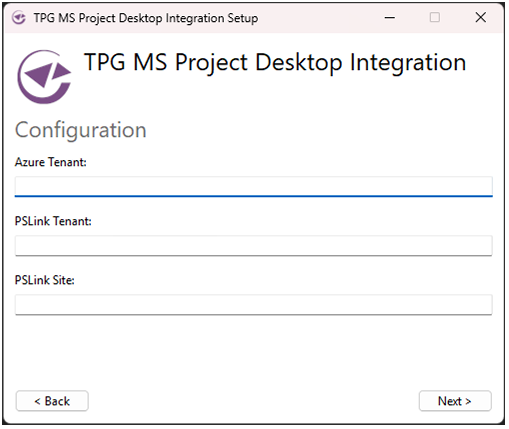Click into the PSLink Tenant field

coord(254,246)
